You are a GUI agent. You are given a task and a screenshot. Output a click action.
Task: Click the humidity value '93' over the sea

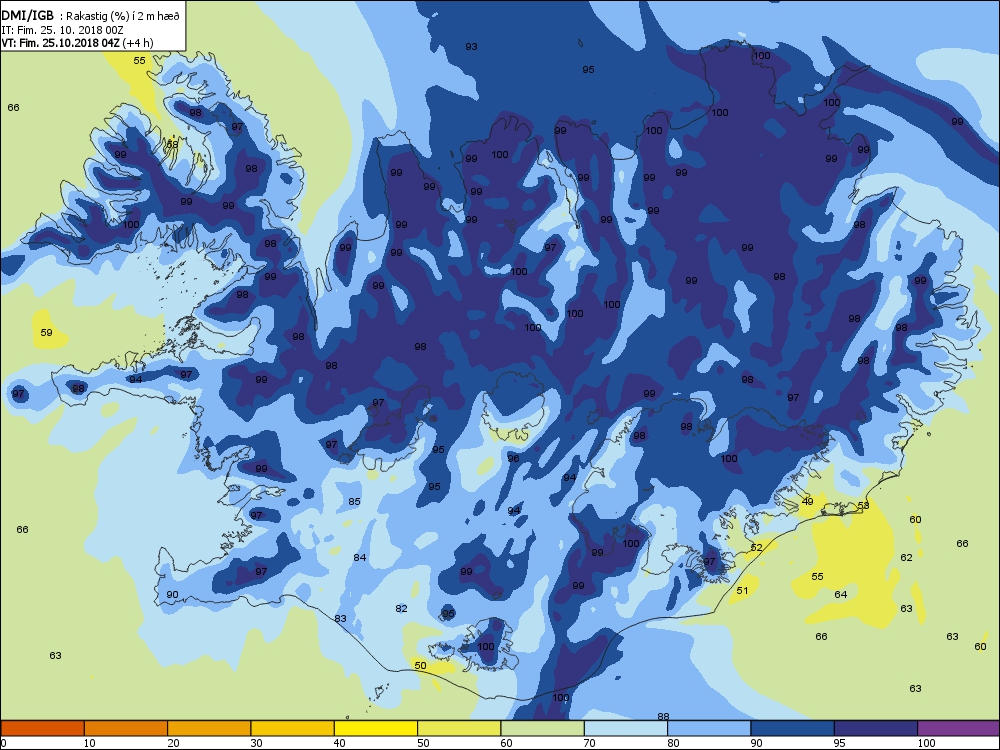[471, 47]
